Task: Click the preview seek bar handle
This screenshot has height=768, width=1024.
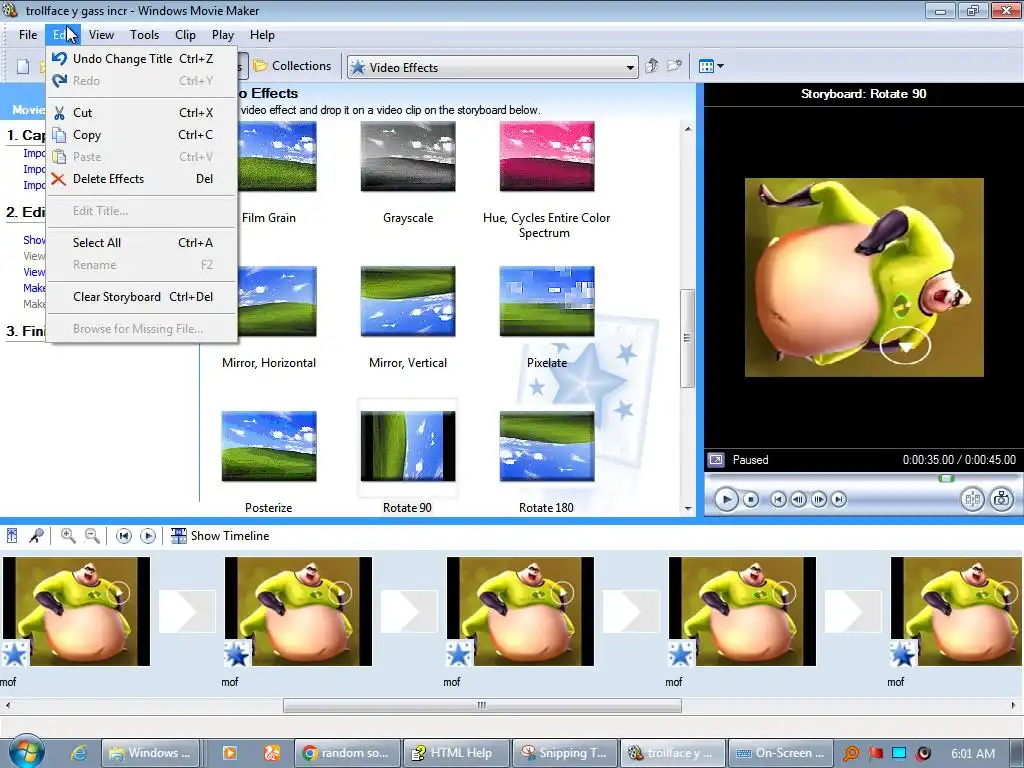Action: pos(946,479)
